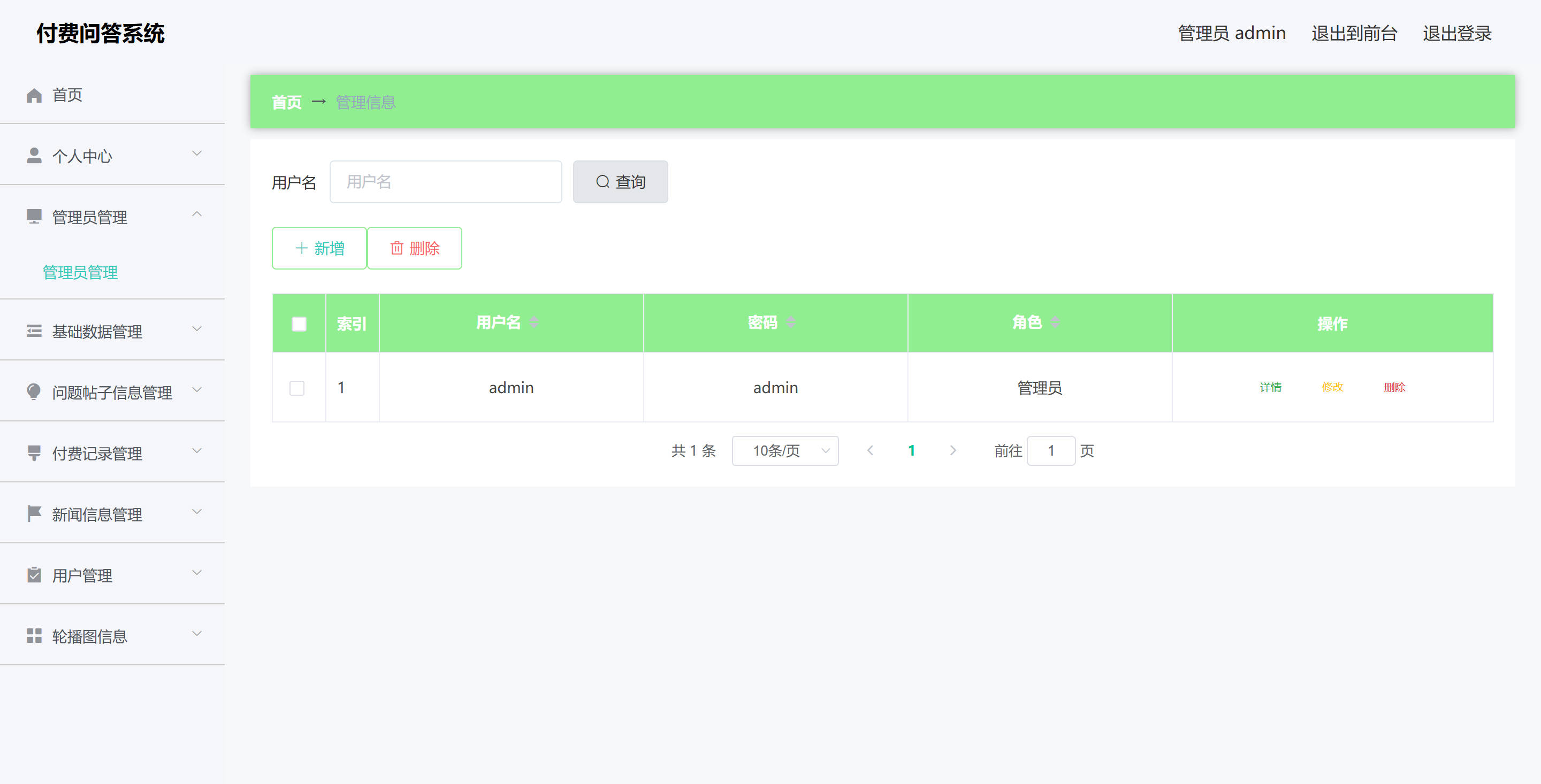The image size is (1541, 784).
Task: Click the grid icon beside 轮播图信息
Action: [34, 636]
